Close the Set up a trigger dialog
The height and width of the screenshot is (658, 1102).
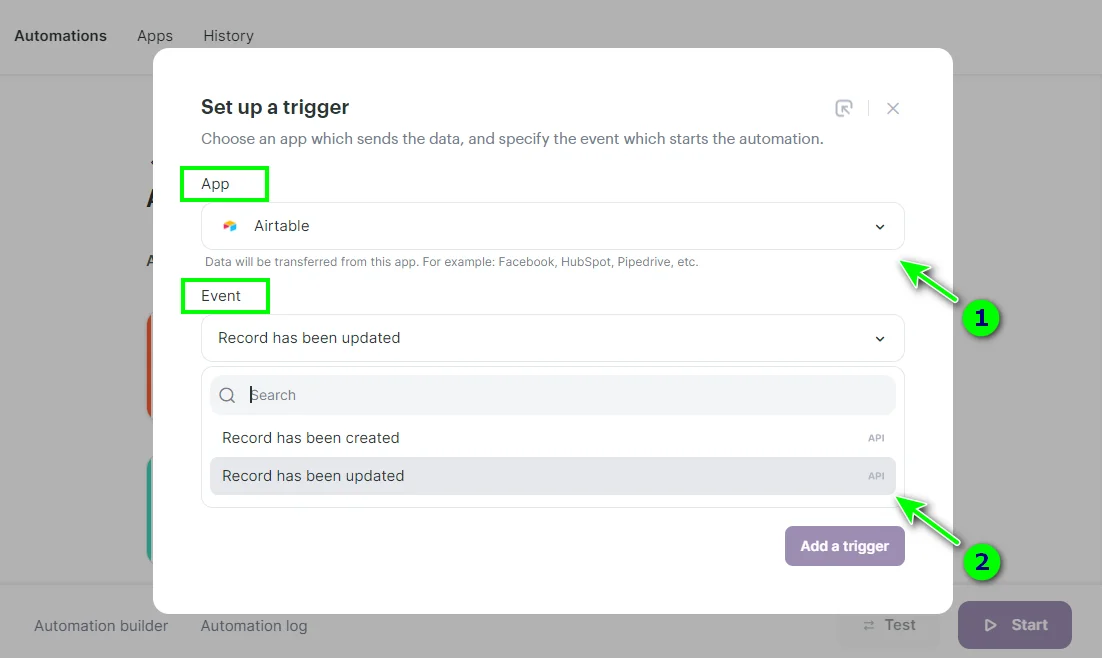(893, 108)
